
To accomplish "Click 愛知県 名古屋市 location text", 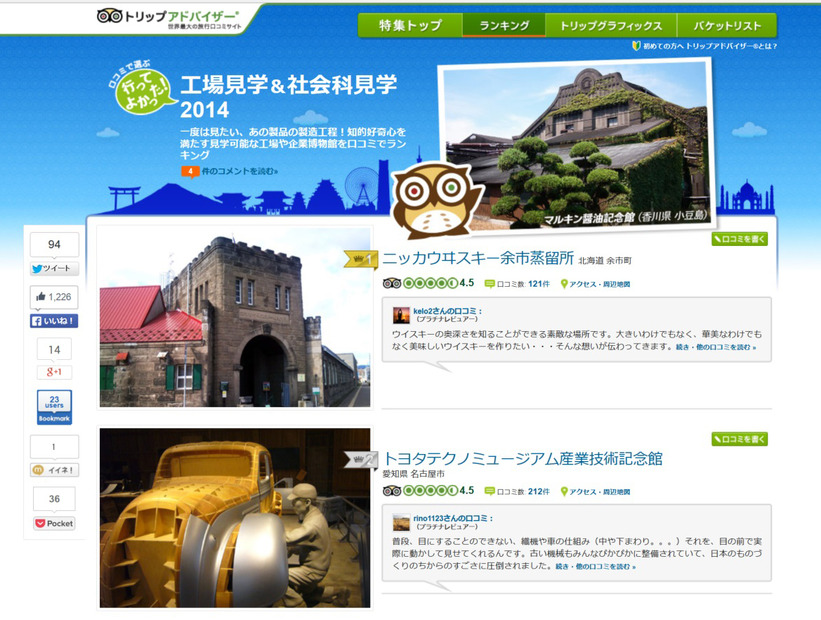I will [414, 474].
